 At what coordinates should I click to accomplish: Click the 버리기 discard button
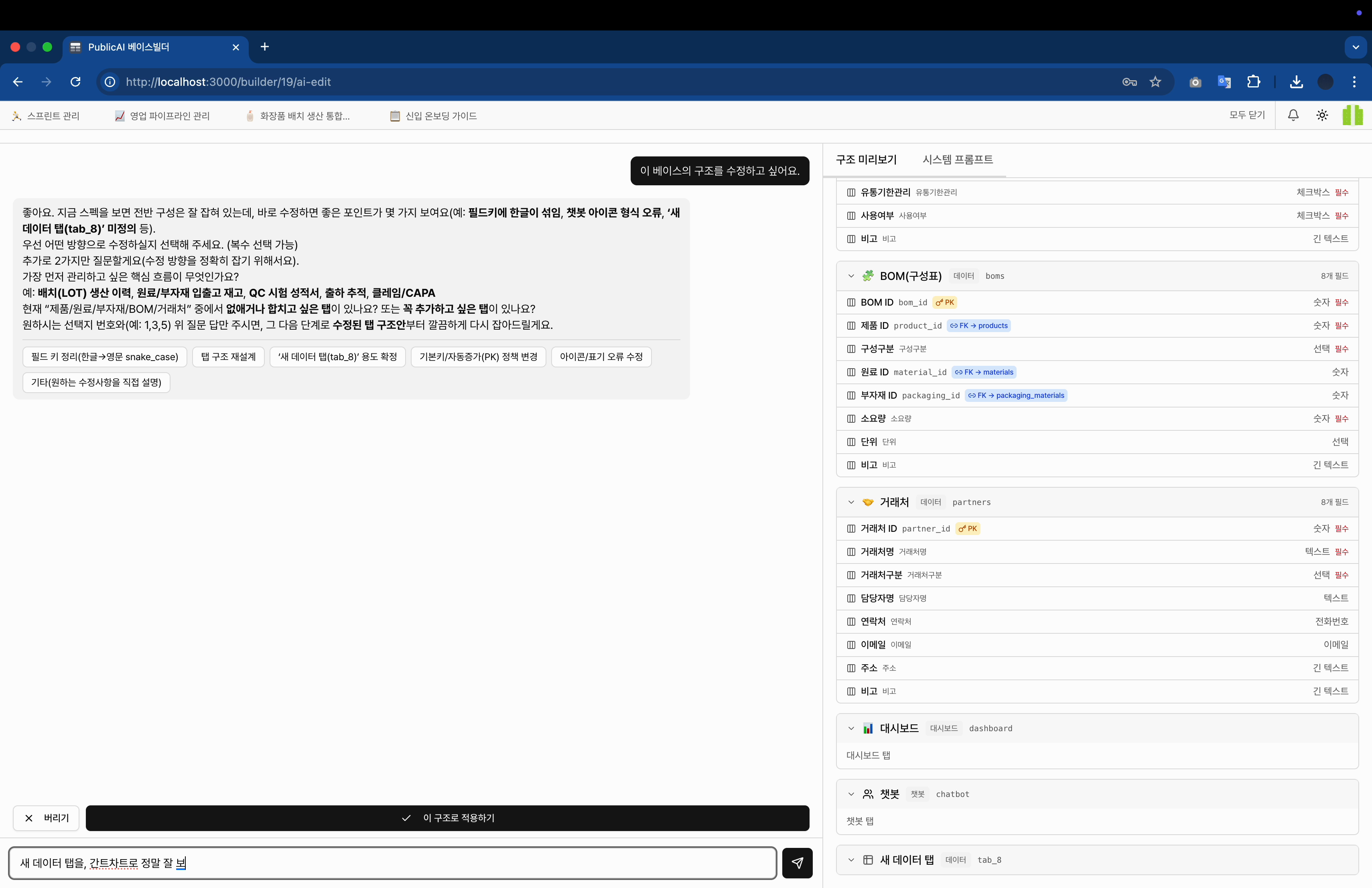point(46,818)
